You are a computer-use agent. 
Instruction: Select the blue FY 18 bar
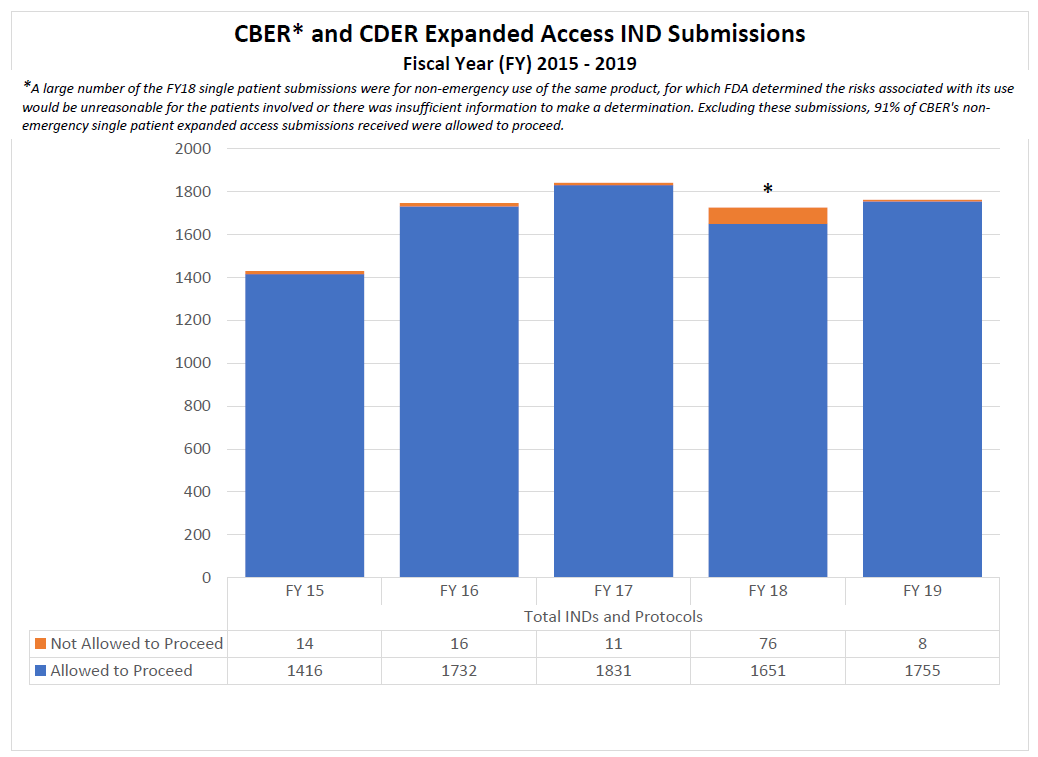click(x=768, y=400)
